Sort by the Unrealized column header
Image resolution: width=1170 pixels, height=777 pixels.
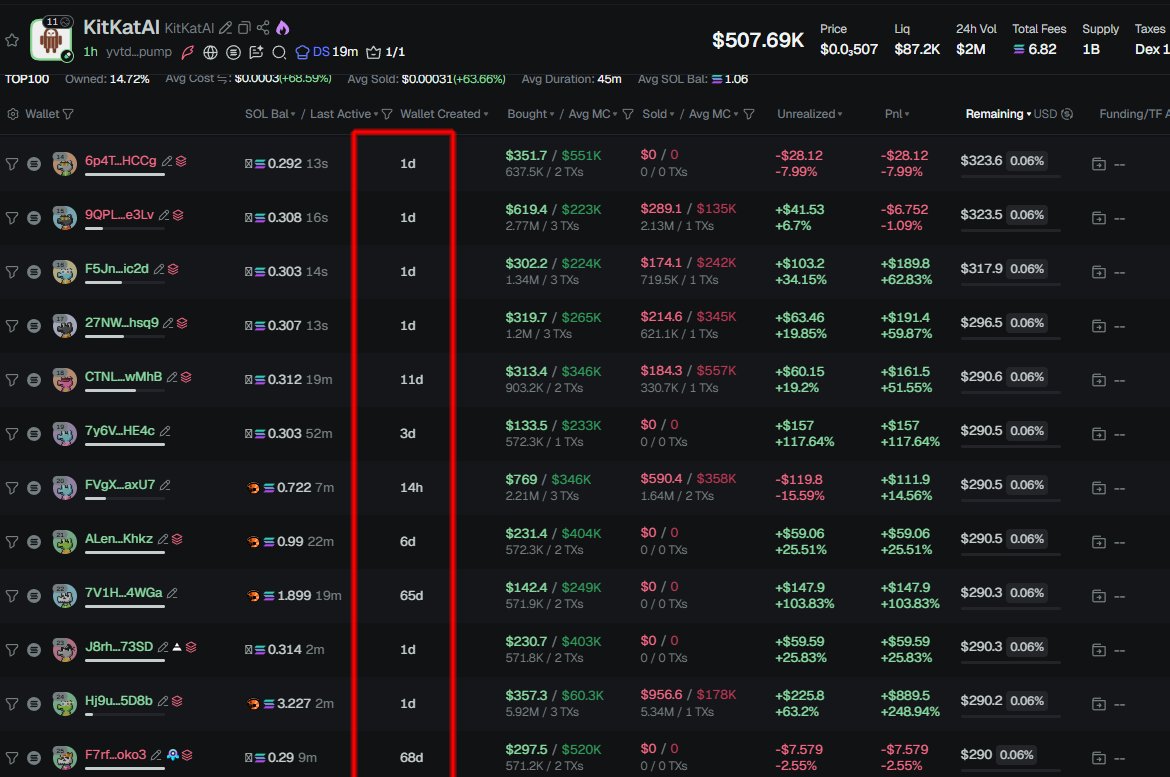click(x=809, y=114)
